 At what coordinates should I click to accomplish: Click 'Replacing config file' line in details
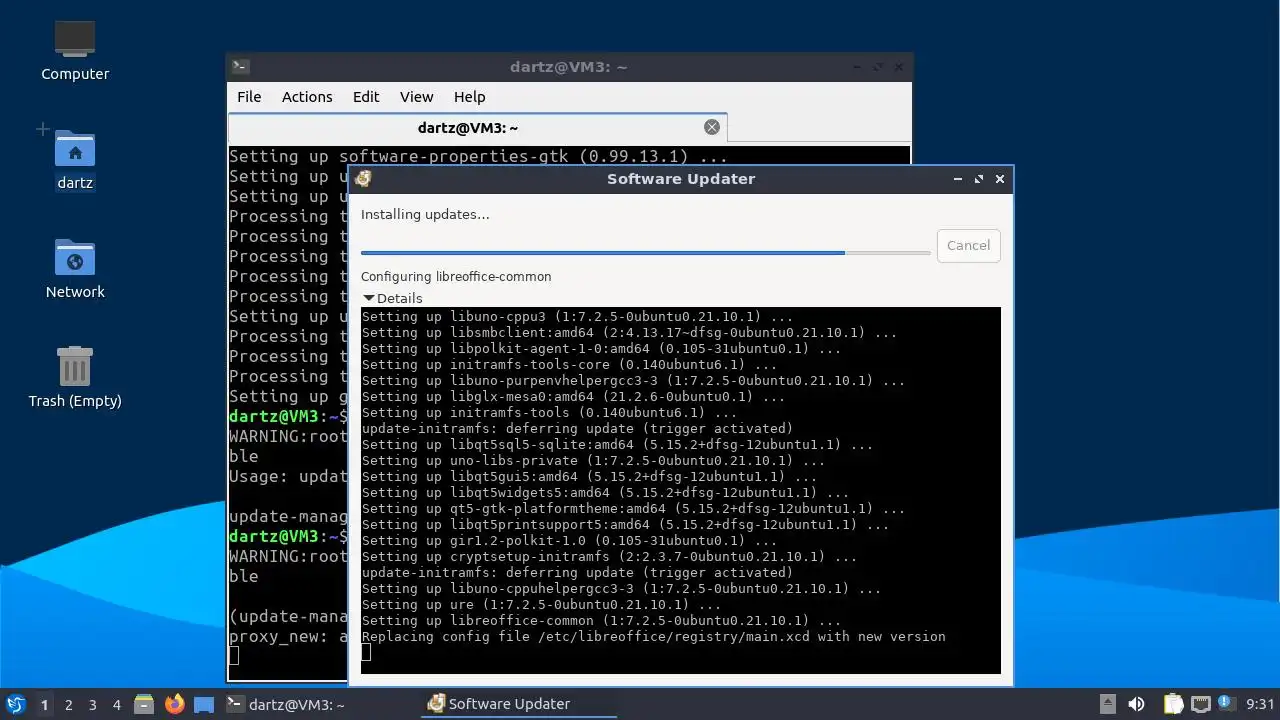pyautogui.click(x=653, y=637)
